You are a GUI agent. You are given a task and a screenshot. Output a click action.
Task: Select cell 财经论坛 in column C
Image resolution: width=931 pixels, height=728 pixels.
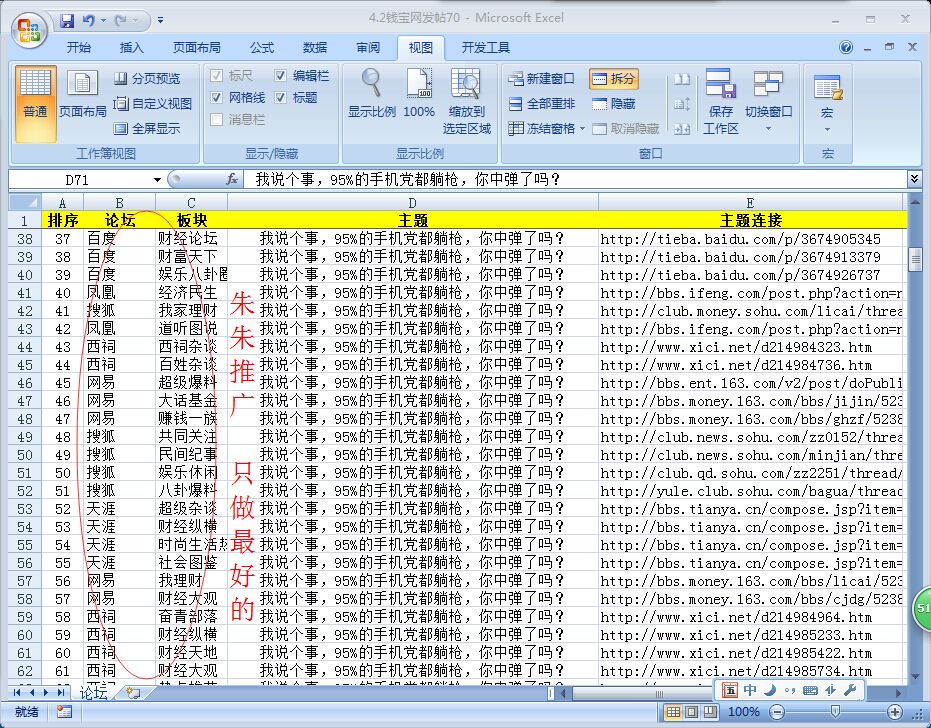tap(191, 239)
